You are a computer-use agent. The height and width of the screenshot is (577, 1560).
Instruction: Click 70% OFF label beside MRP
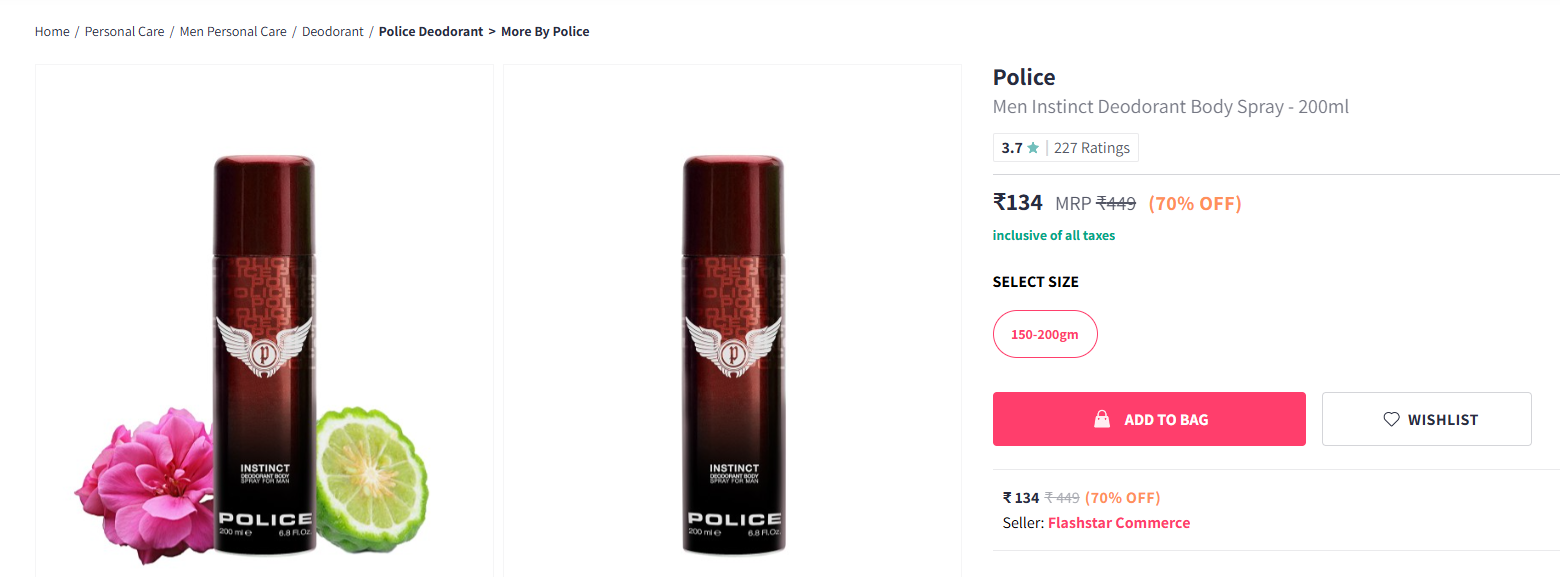(x=1194, y=204)
